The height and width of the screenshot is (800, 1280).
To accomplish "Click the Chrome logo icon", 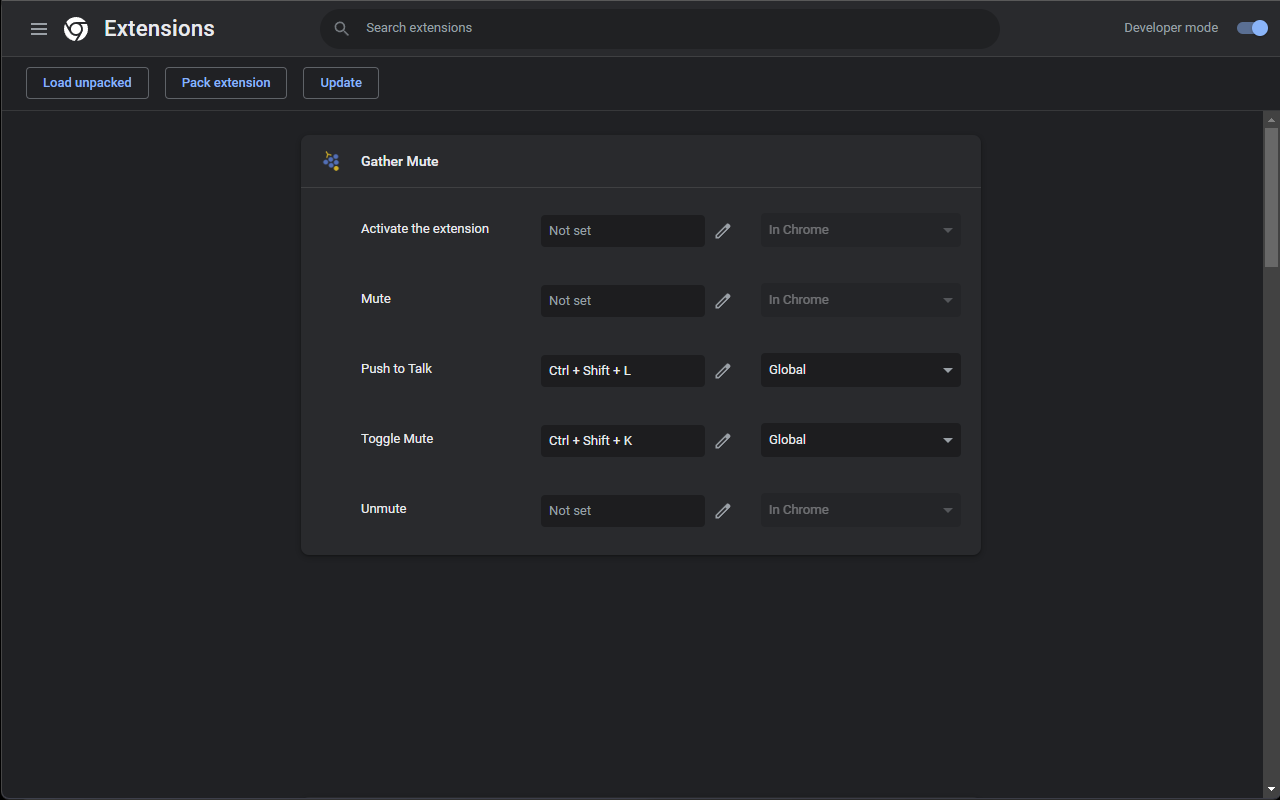I will pyautogui.click(x=76, y=29).
